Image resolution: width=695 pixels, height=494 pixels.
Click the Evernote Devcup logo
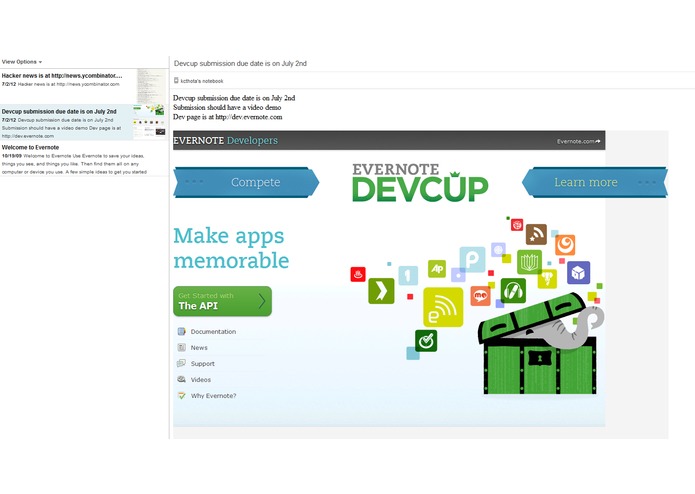click(x=420, y=183)
